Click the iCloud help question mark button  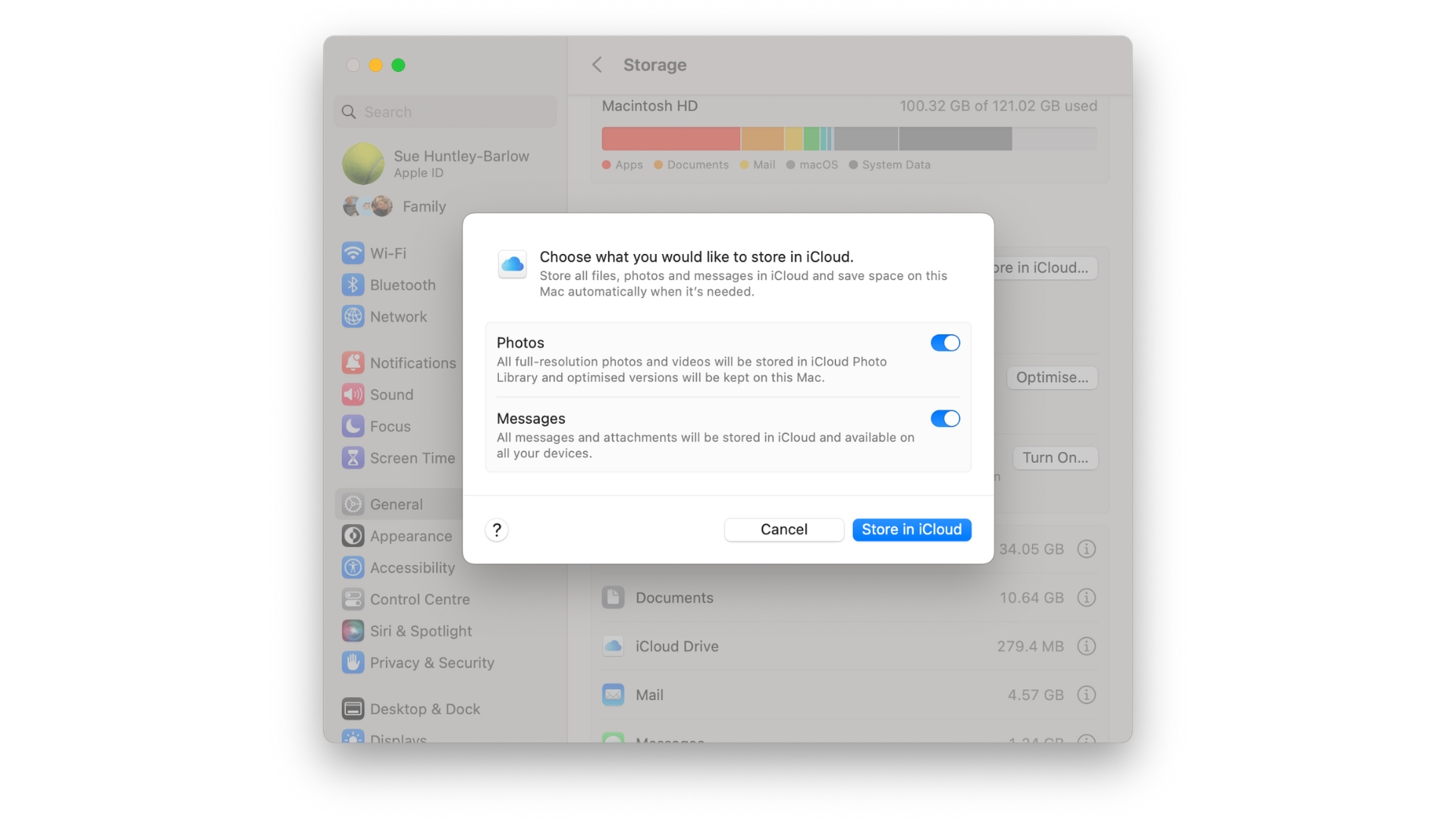tap(497, 529)
